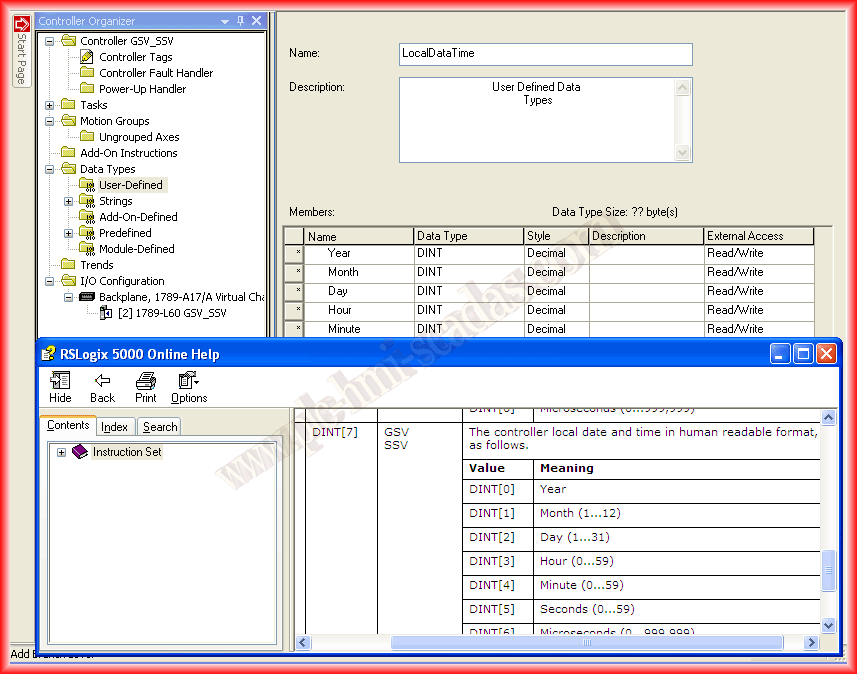Click the Instruction Set book icon
Screen dimensions: 857x674
(80, 452)
